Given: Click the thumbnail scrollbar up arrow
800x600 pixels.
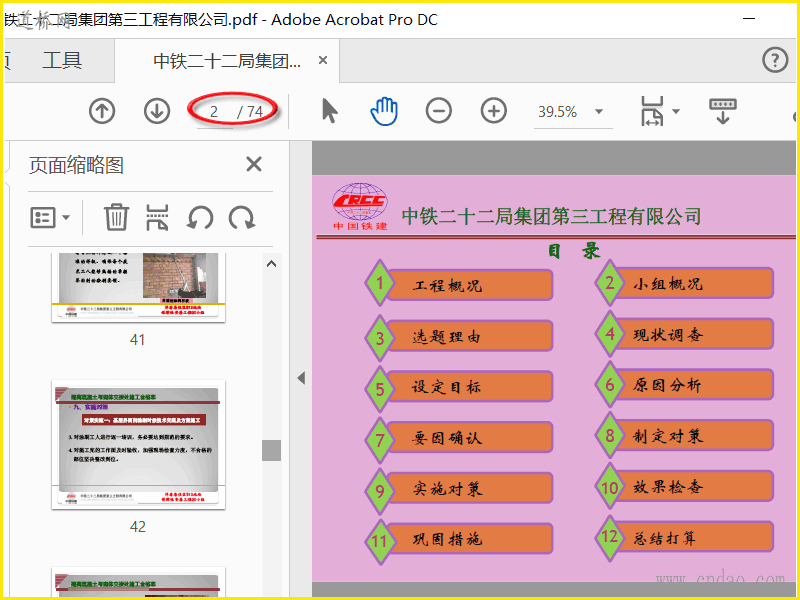Looking at the screenshot, I should [271, 264].
